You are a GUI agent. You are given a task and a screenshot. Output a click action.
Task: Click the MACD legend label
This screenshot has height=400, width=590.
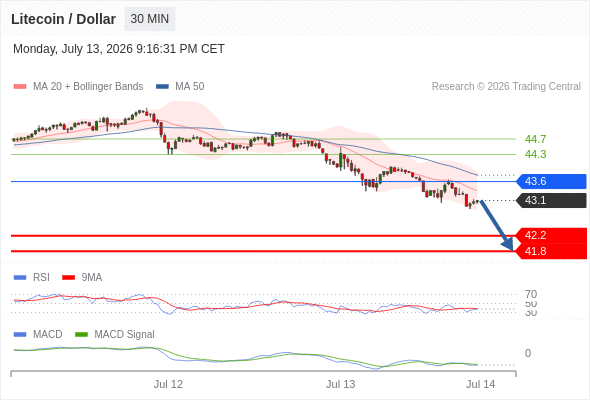tap(47, 335)
